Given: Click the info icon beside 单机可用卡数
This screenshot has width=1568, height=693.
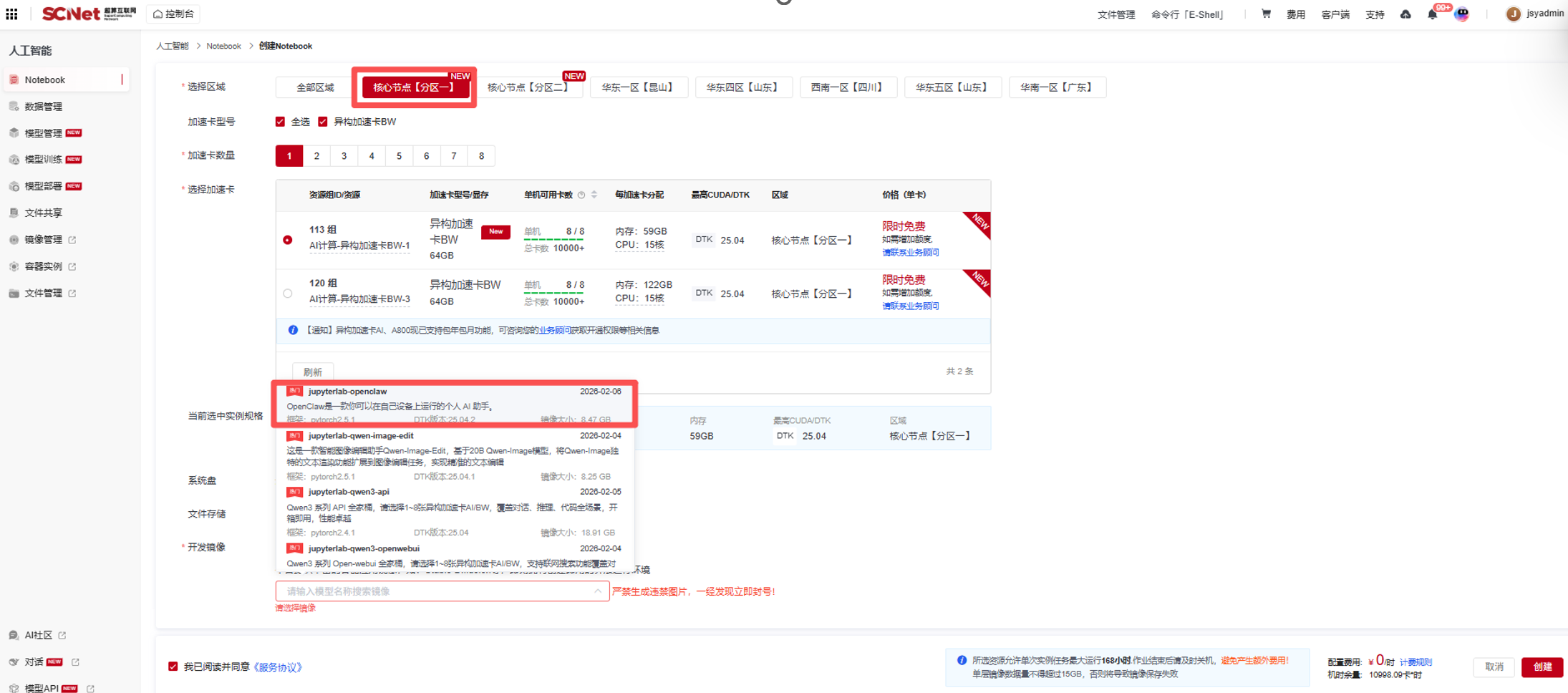Looking at the screenshot, I should coord(581,195).
